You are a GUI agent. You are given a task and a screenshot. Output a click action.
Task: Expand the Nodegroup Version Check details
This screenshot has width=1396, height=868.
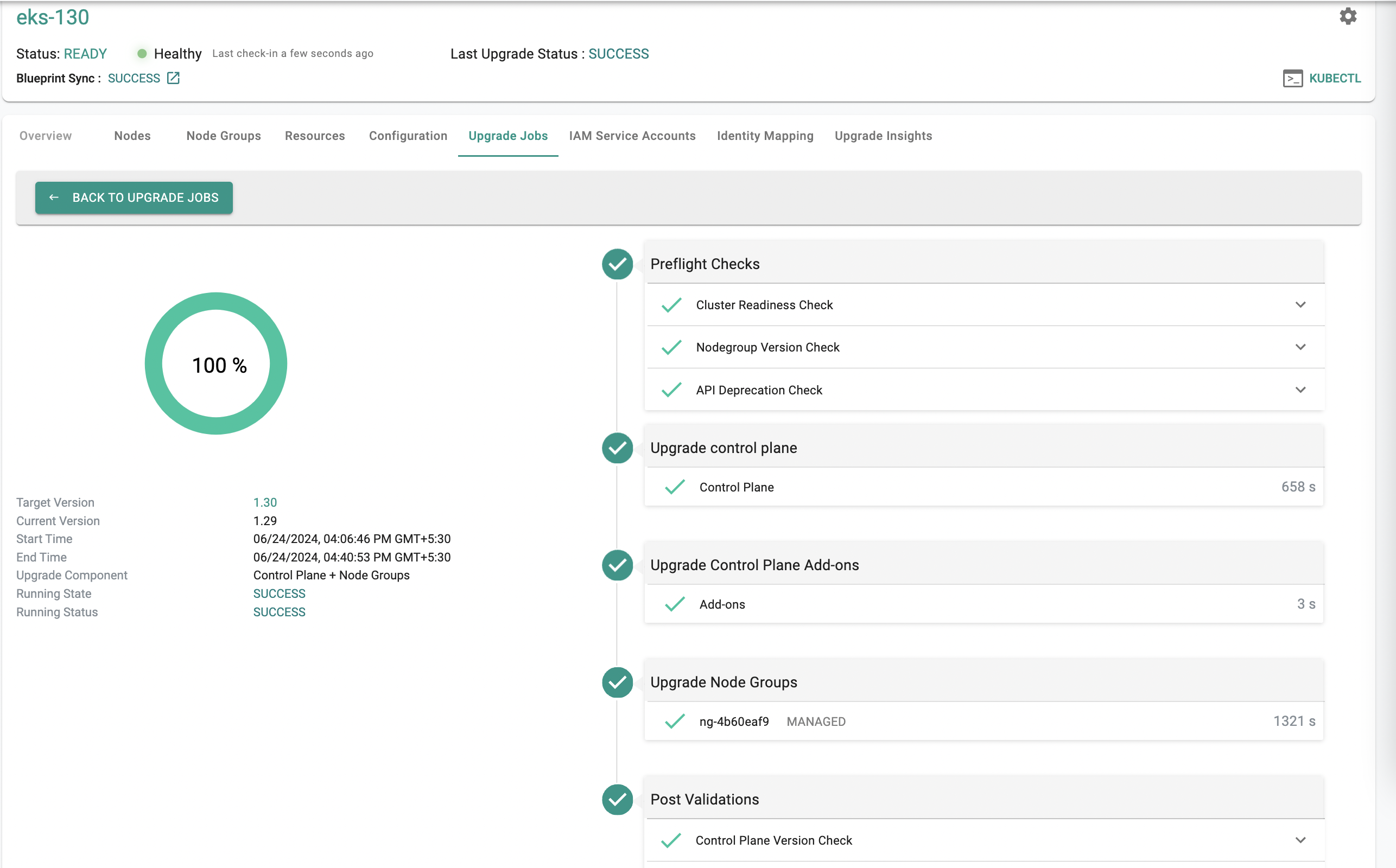[1302, 347]
